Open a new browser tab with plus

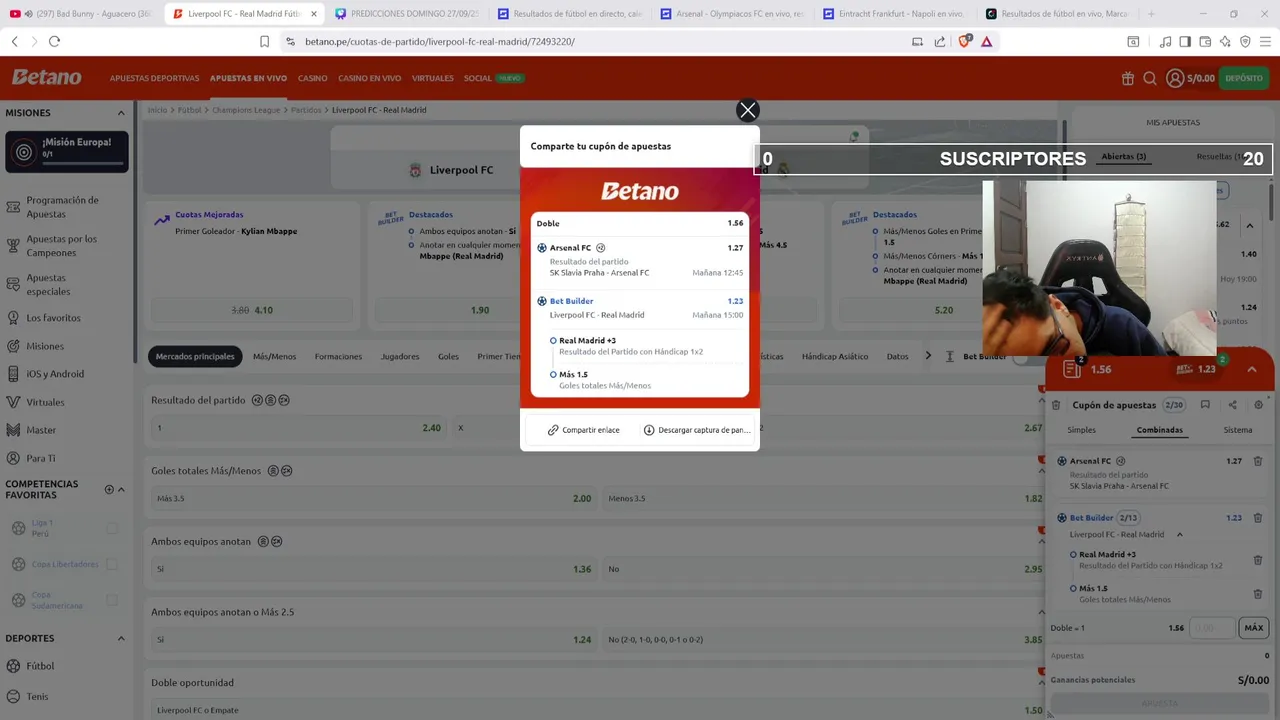(x=1151, y=14)
